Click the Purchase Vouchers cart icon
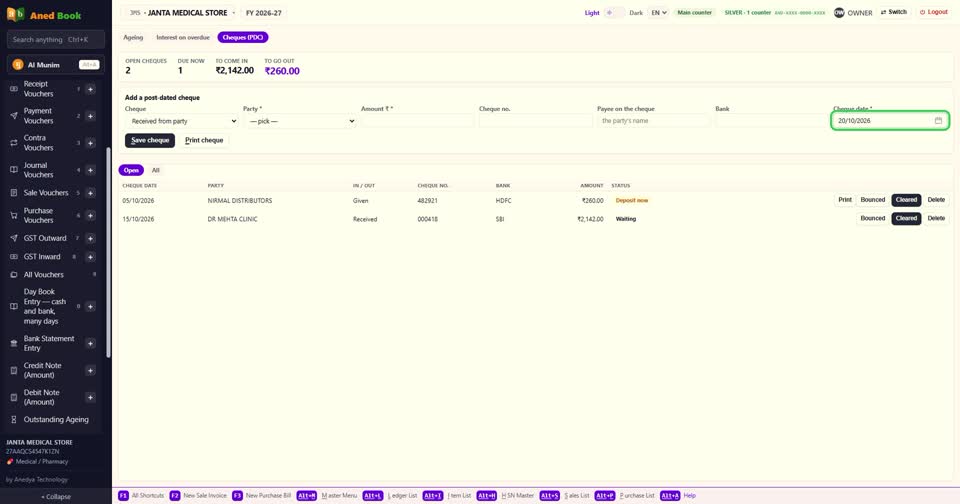The width and height of the screenshot is (960, 504). tap(13, 216)
